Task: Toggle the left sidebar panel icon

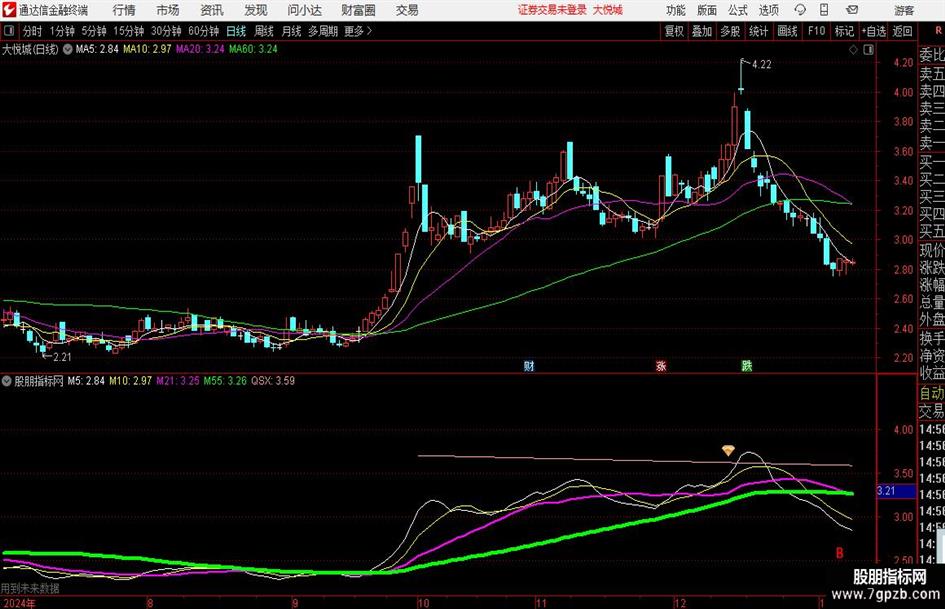Action: pos(8,31)
